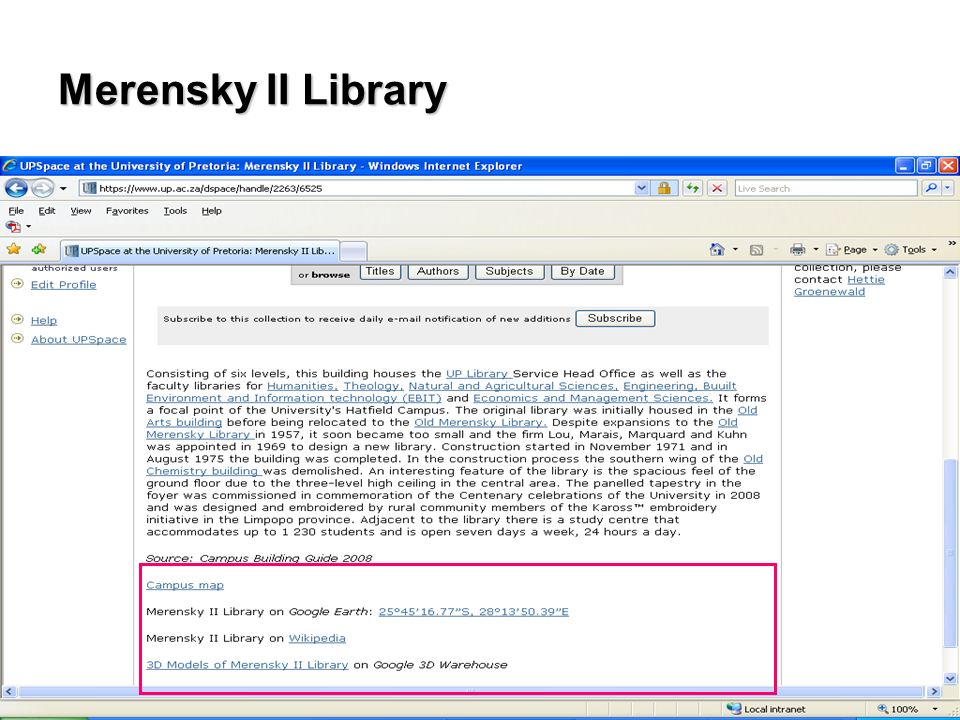Image resolution: width=960 pixels, height=720 pixels.
Task: Click the green Refresh page icon
Action: click(692, 189)
